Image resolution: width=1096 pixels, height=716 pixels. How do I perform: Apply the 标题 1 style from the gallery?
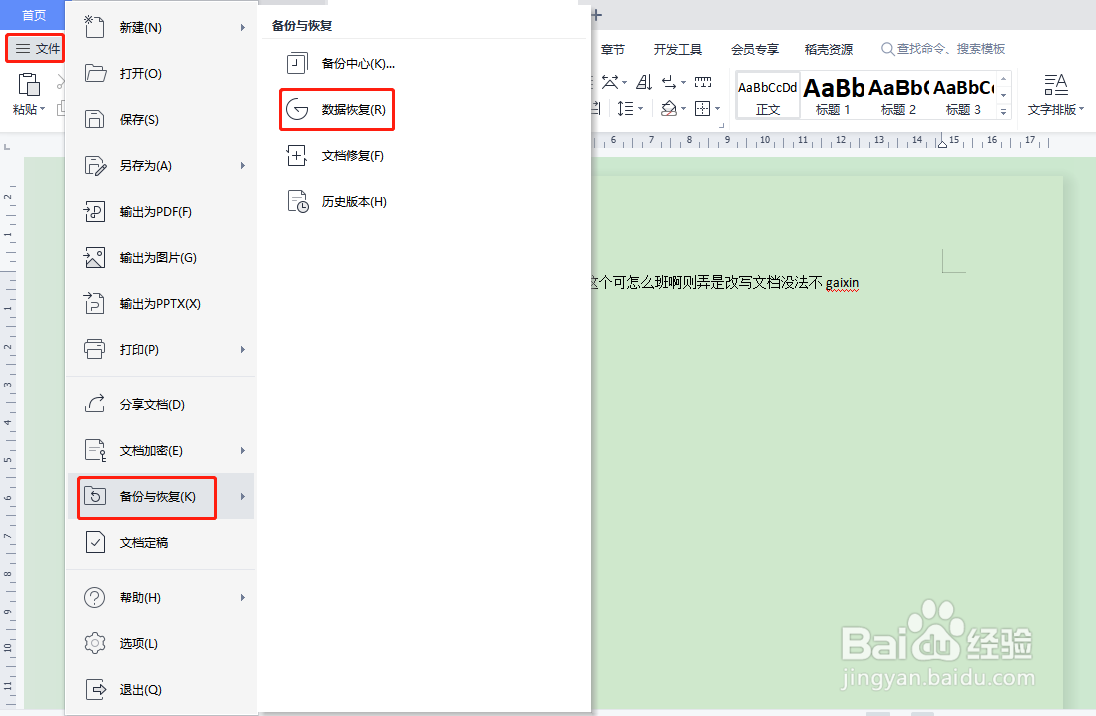click(832, 95)
